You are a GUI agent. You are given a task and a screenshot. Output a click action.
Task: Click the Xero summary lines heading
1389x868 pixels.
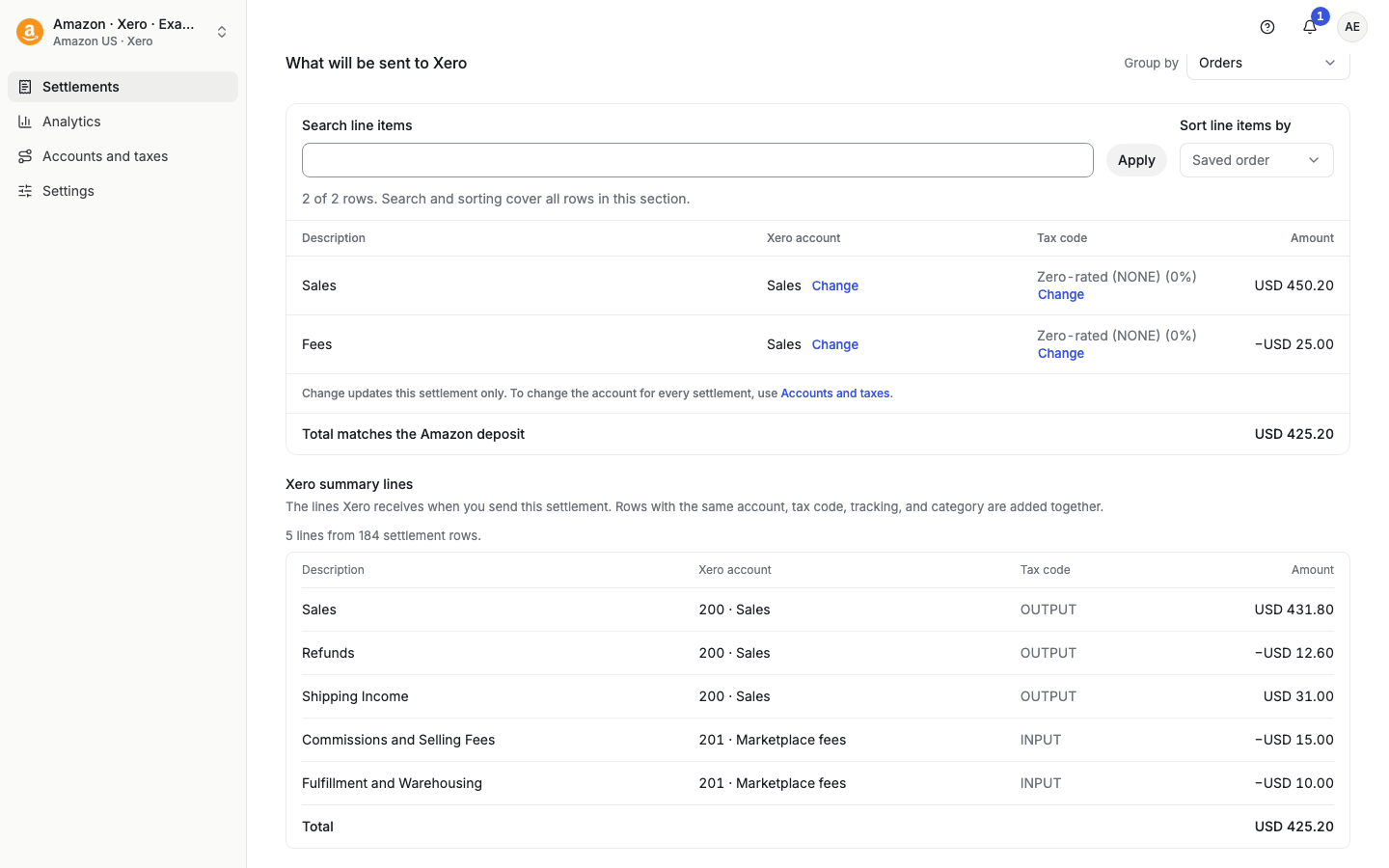(x=349, y=484)
